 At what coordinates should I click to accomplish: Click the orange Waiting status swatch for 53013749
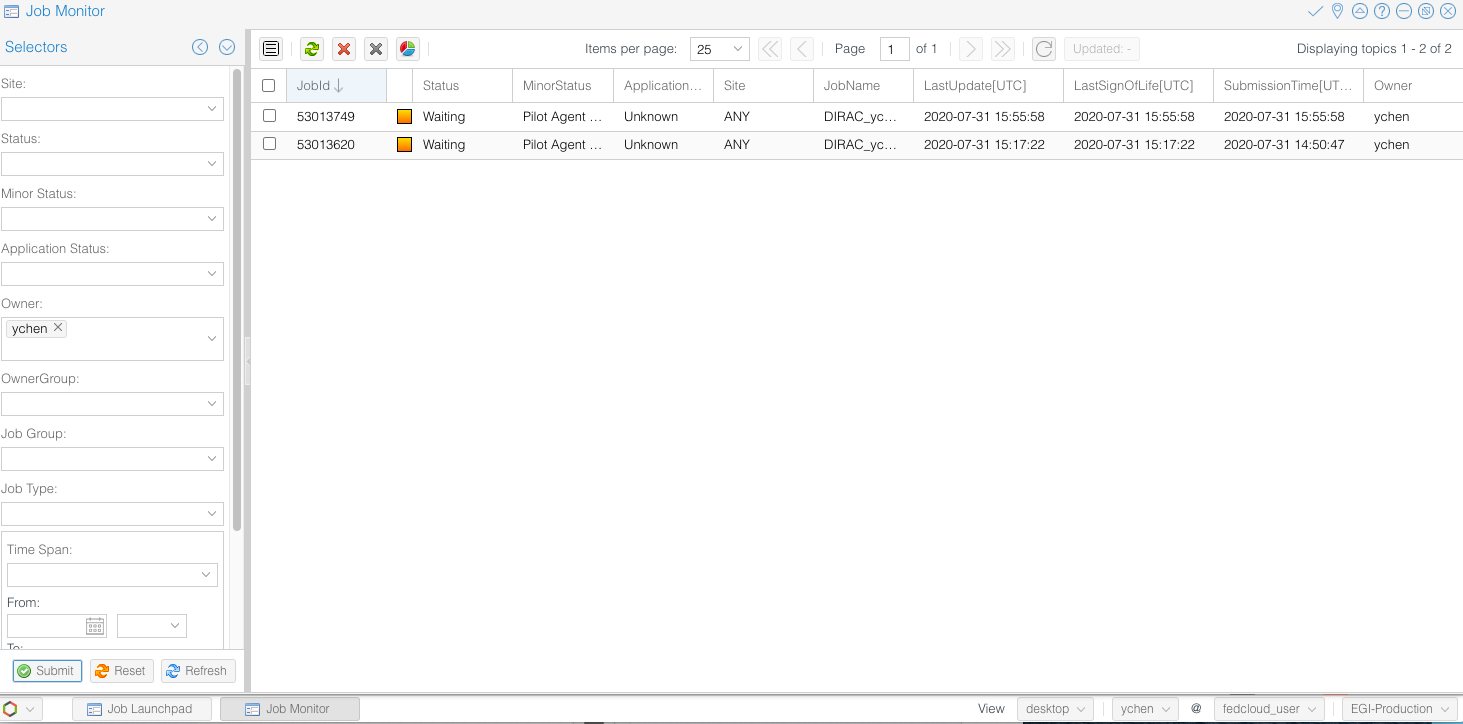pyautogui.click(x=404, y=115)
